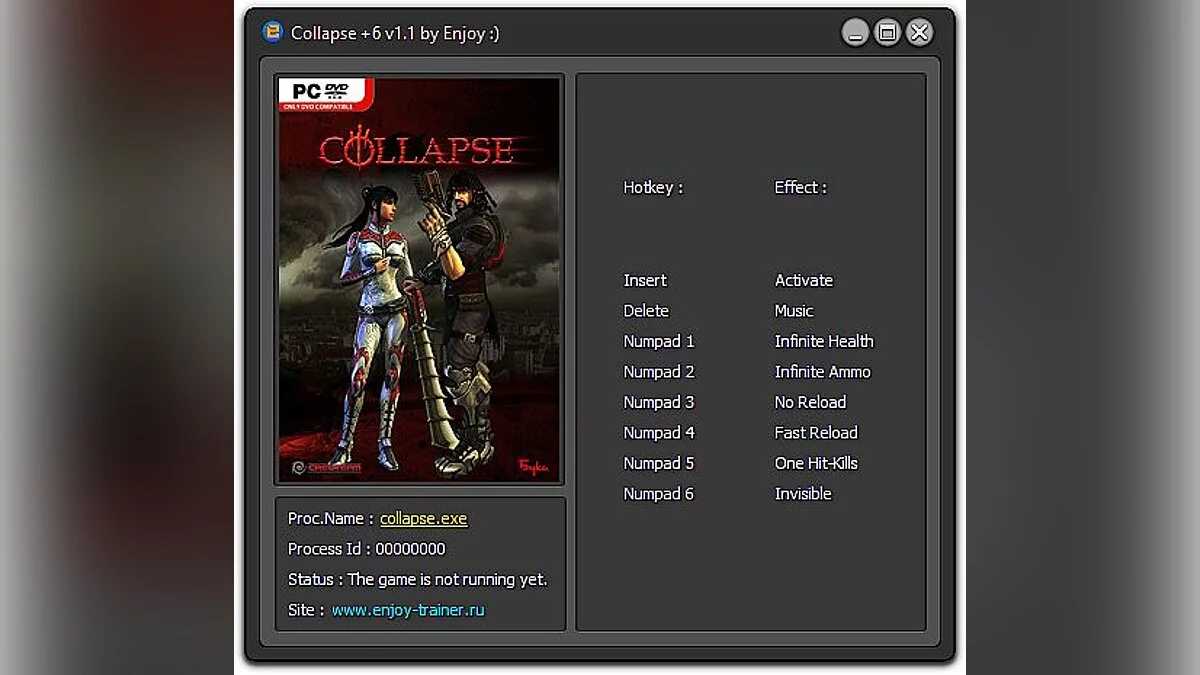Select the No Reload cheat entry
The width and height of the screenshot is (1200, 675).
tap(810, 401)
